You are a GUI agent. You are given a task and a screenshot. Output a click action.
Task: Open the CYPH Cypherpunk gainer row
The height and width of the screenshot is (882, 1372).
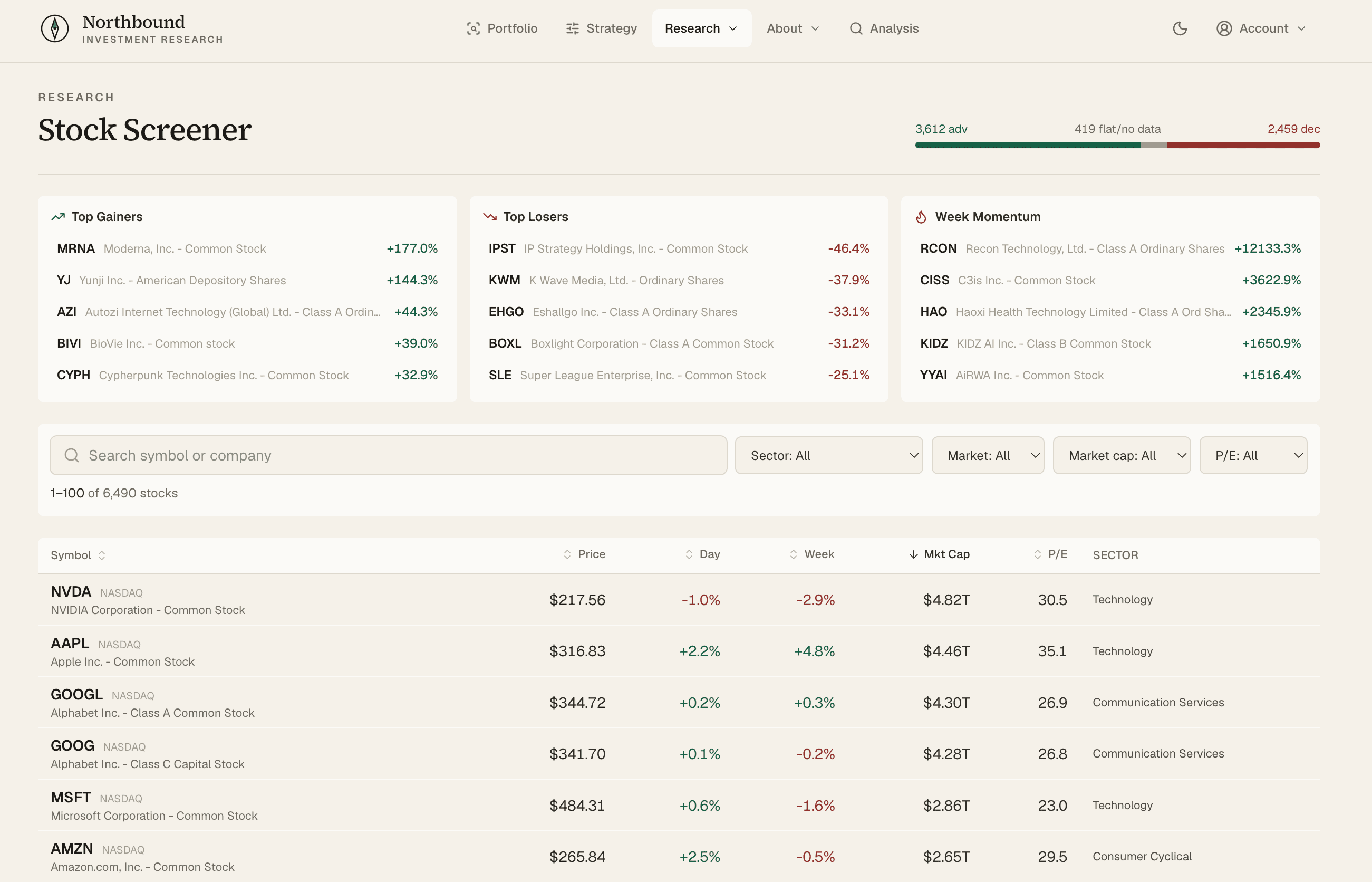247,375
